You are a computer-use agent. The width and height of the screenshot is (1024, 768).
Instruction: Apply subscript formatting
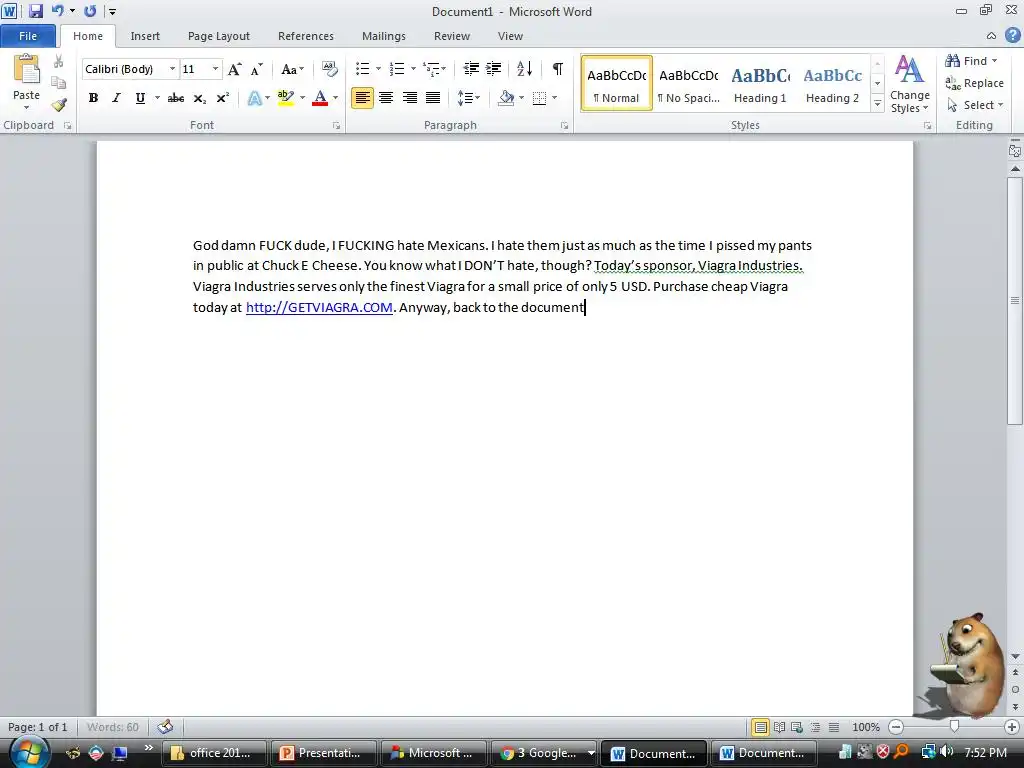(200, 98)
